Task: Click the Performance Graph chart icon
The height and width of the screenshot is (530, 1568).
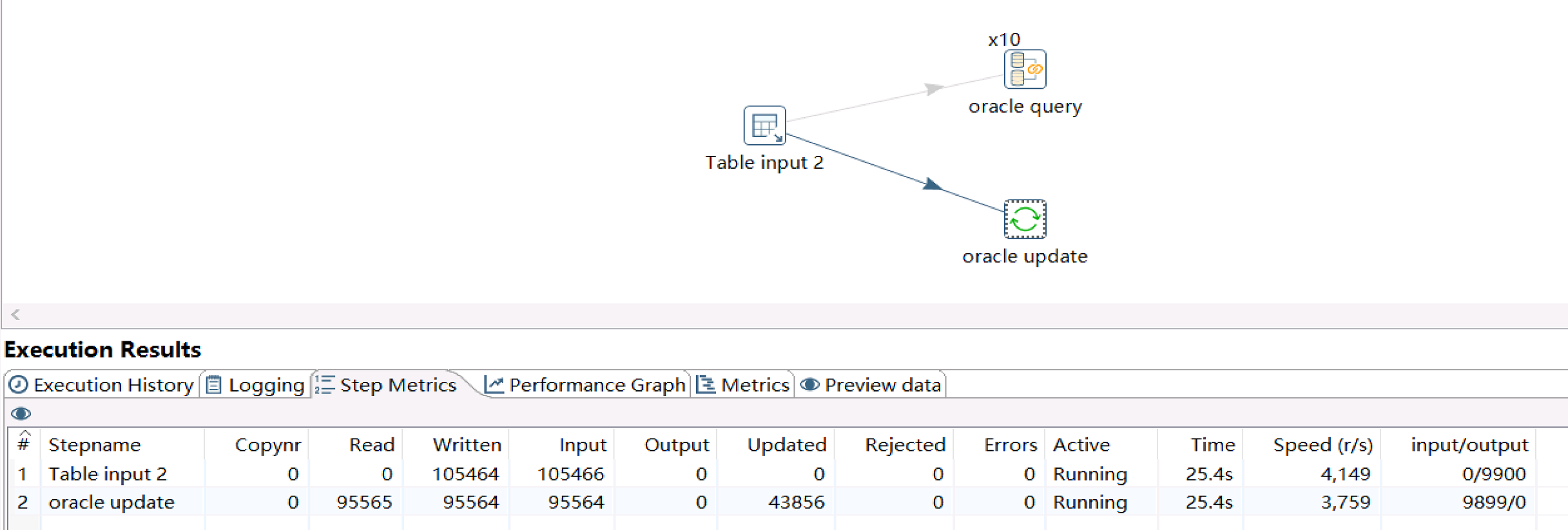Action: pos(494,385)
